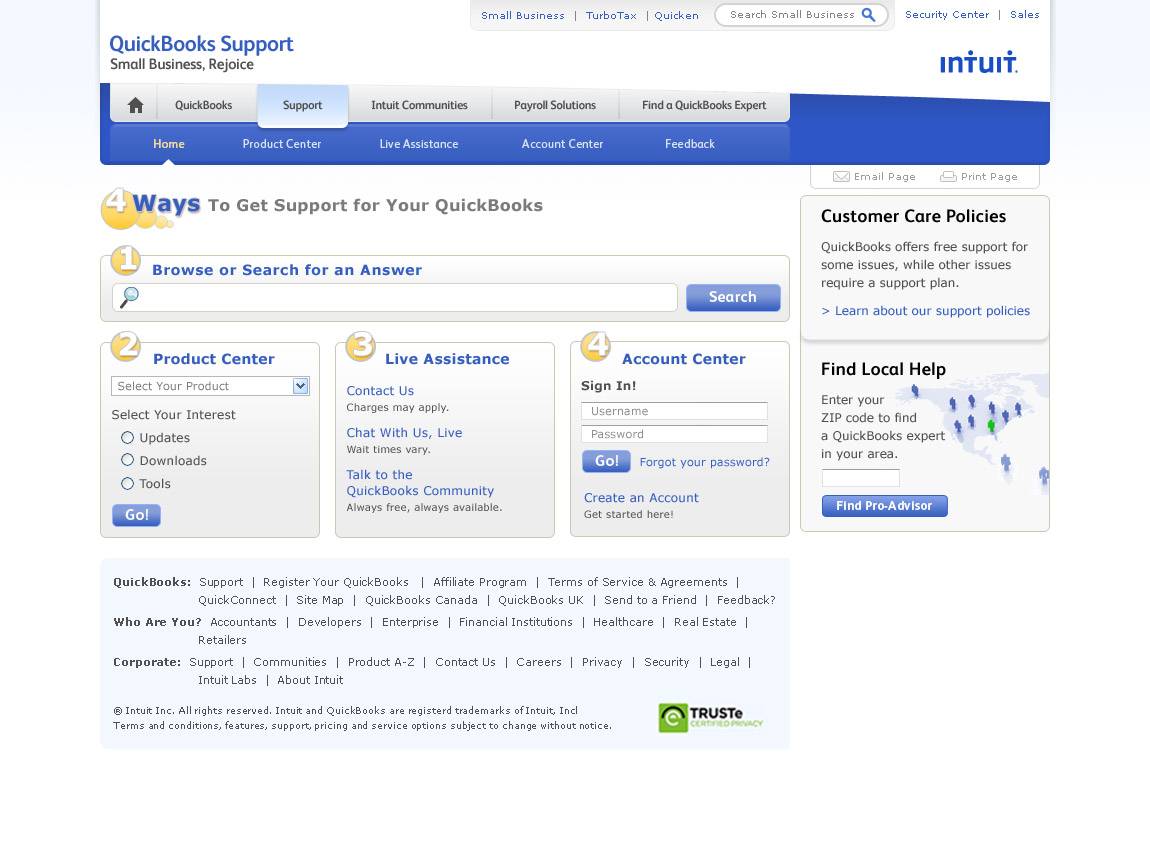Select Live Assistance in the blue sub-navigation

tap(419, 144)
